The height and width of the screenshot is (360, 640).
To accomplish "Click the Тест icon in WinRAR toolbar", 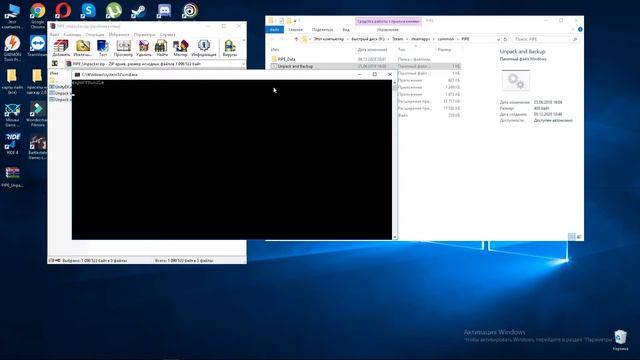I will click(103, 47).
